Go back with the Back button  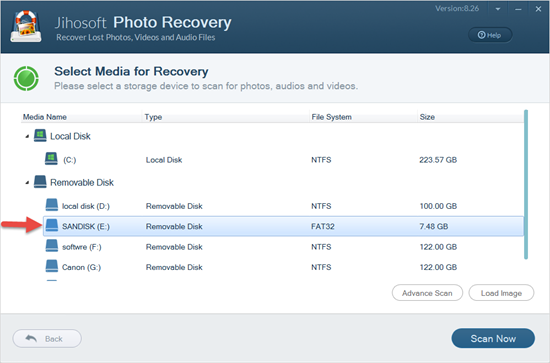point(47,338)
